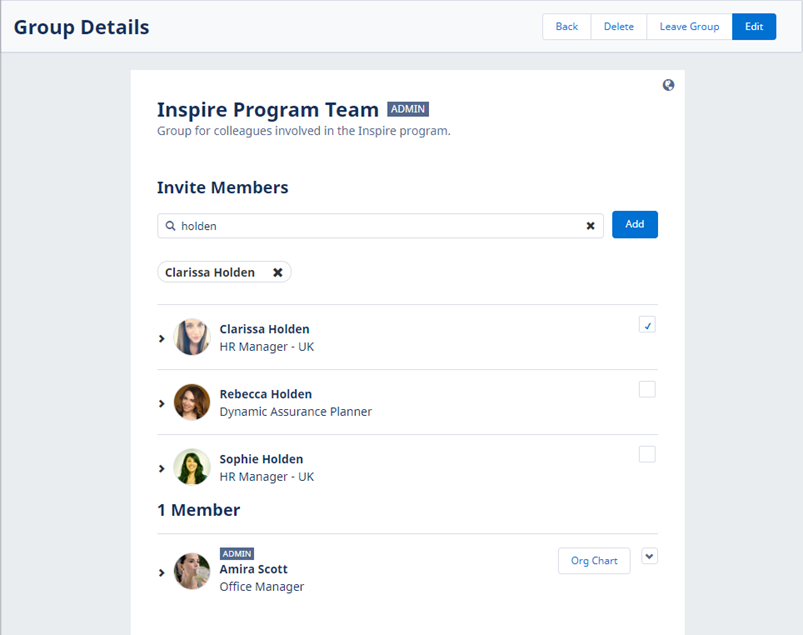Expand Sophie Holden's row chevron
Image resolution: width=803 pixels, height=635 pixels.
[162, 469]
